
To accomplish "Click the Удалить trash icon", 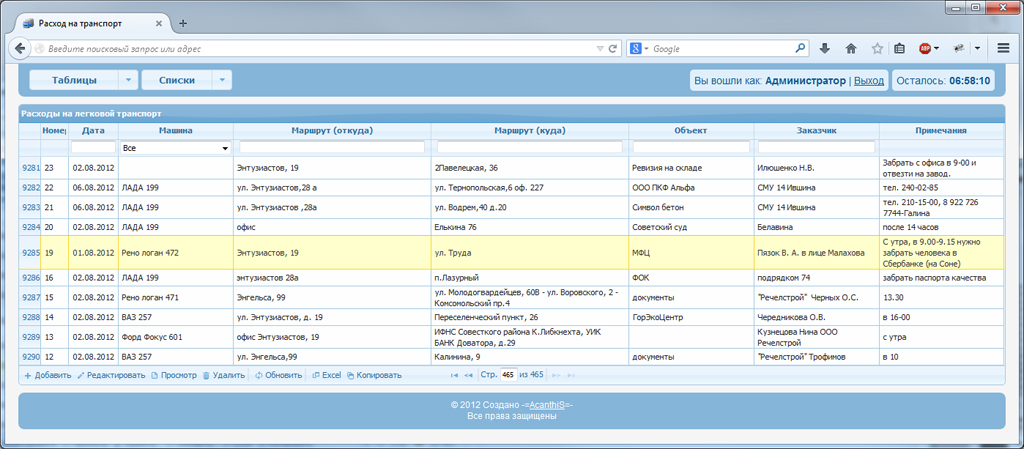I will tap(206, 375).
